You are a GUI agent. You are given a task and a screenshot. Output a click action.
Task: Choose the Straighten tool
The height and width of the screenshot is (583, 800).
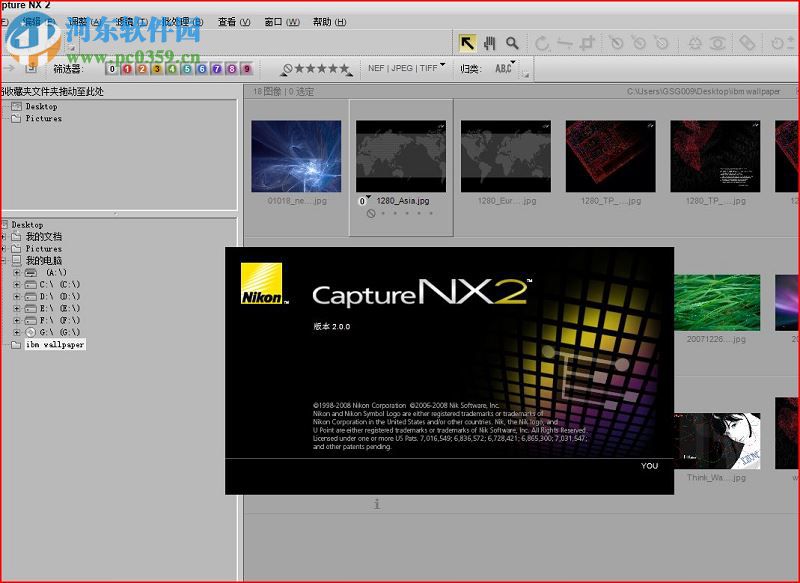click(567, 44)
